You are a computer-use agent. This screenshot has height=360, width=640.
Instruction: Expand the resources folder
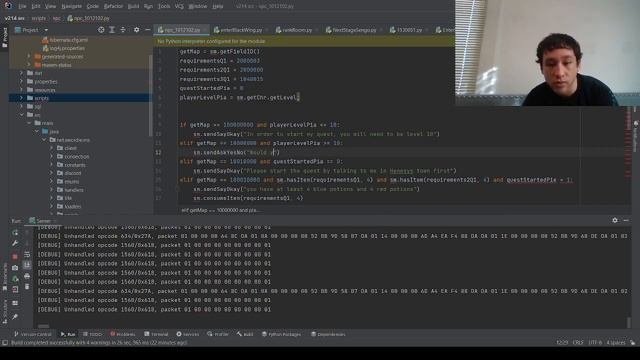coord(21,89)
